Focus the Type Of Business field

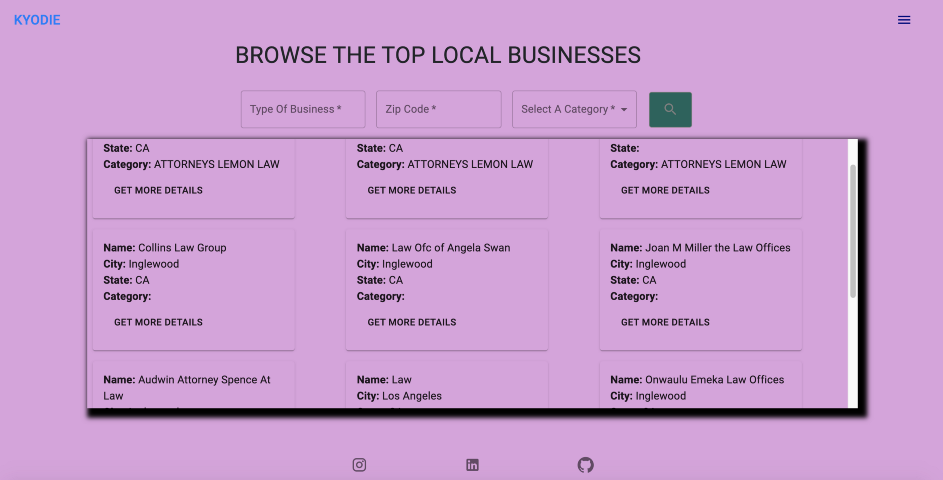[x=302, y=109]
